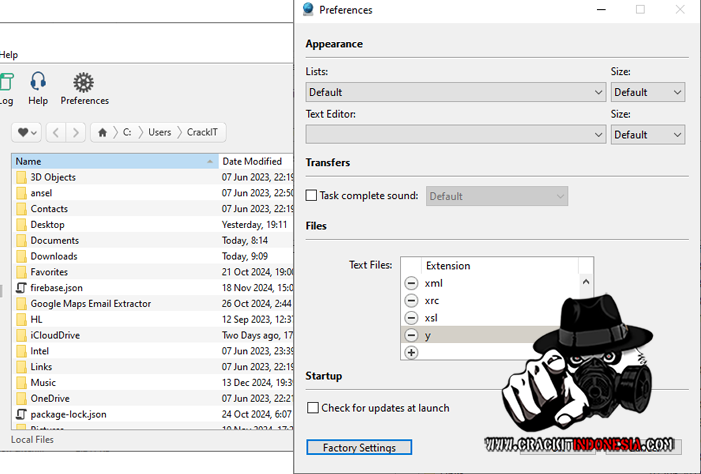The height and width of the screenshot is (474, 701).
Task: Click the Help headset icon
Action: tap(38, 83)
